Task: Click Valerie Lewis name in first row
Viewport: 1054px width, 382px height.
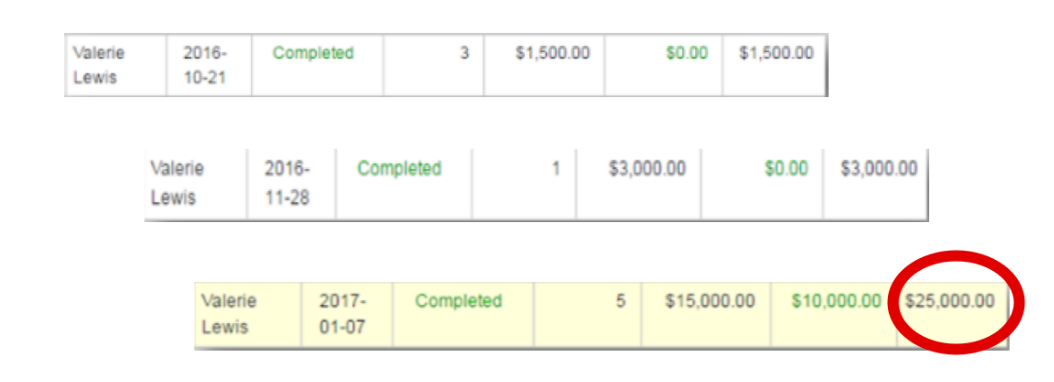Action: click(x=94, y=65)
